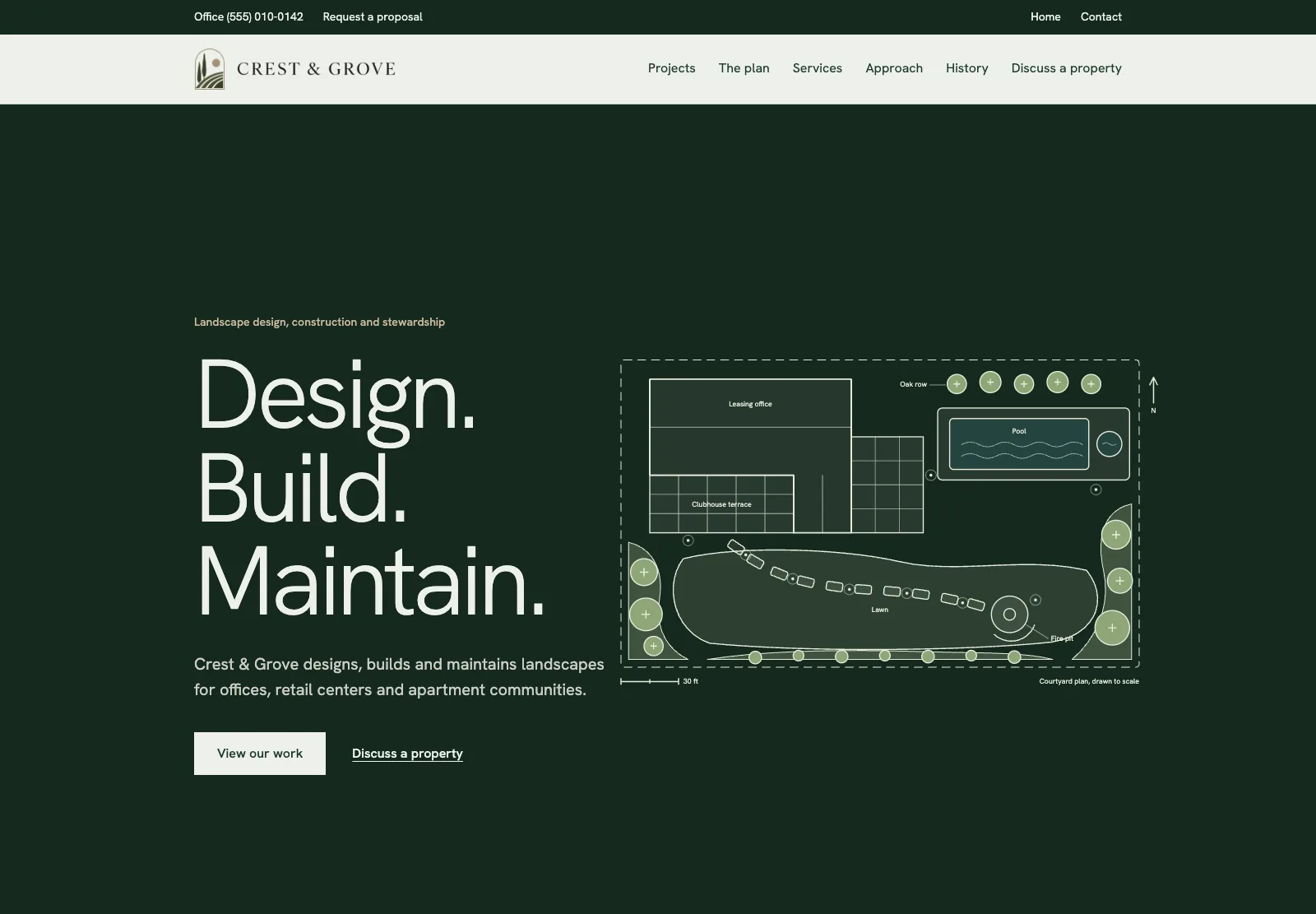The image size is (1316, 914).
Task: Follow the underlined Discuss a property link
Action: pos(407,754)
